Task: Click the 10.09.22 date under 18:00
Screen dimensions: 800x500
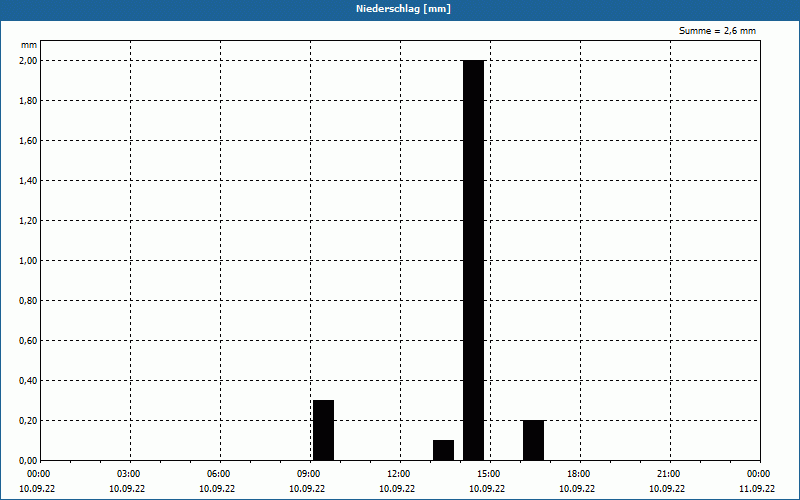Action: point(577,488)
